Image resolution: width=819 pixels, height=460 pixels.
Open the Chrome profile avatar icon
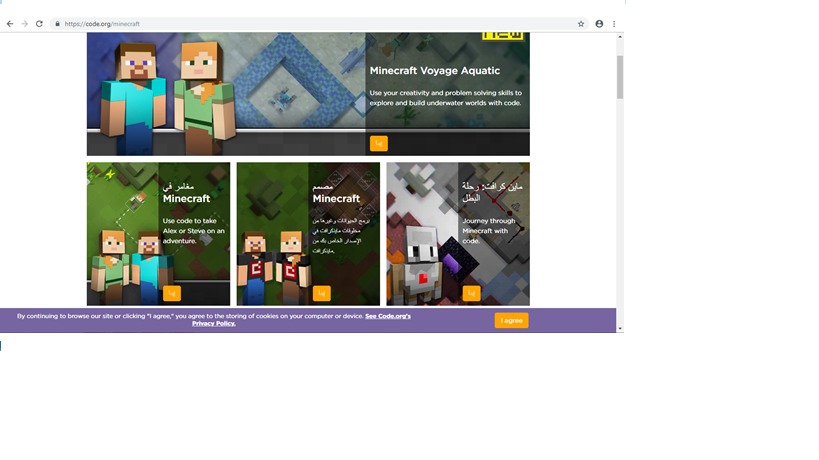pos(599,24)
